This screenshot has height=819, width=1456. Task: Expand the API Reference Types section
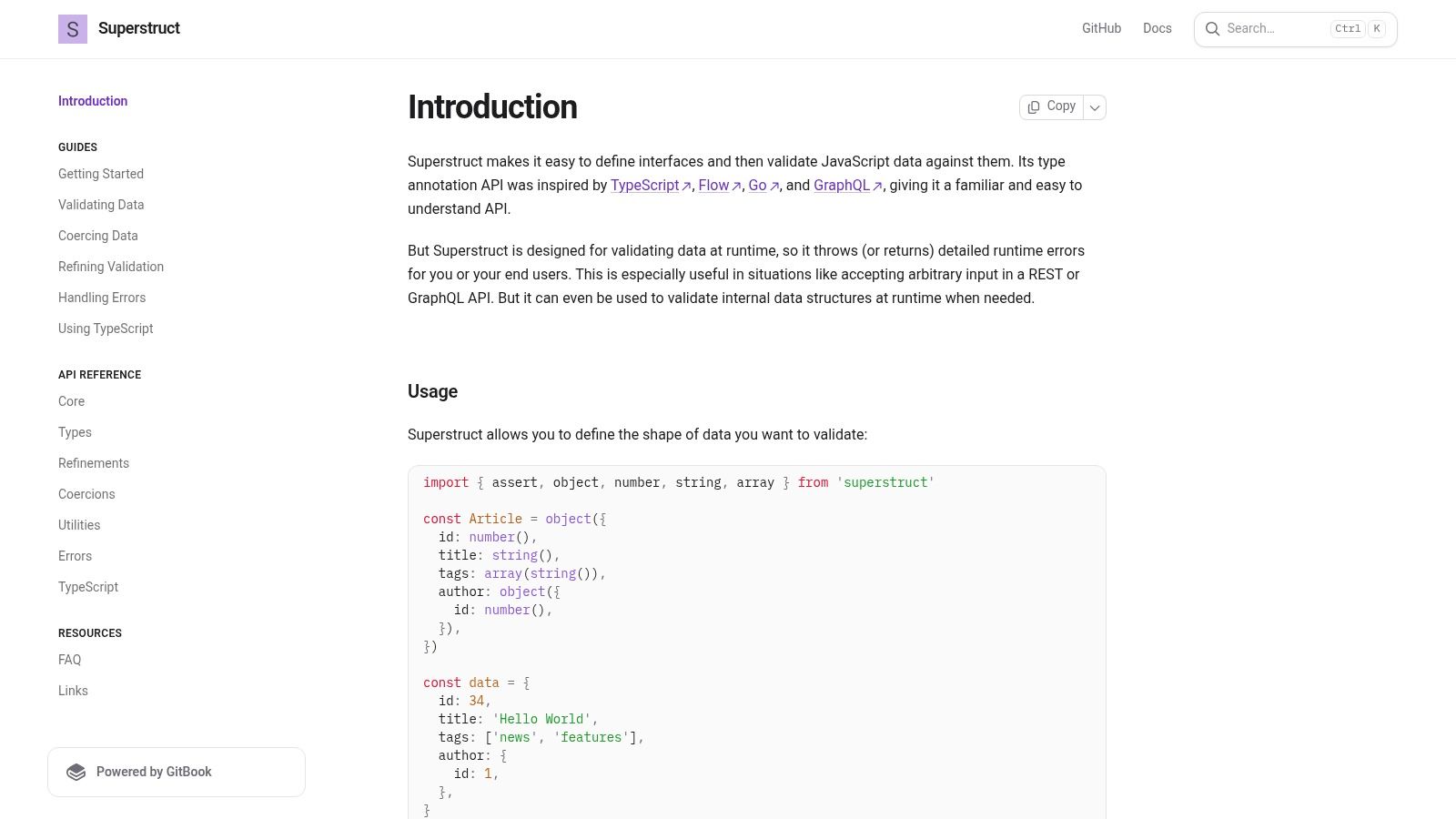point(75,432)
